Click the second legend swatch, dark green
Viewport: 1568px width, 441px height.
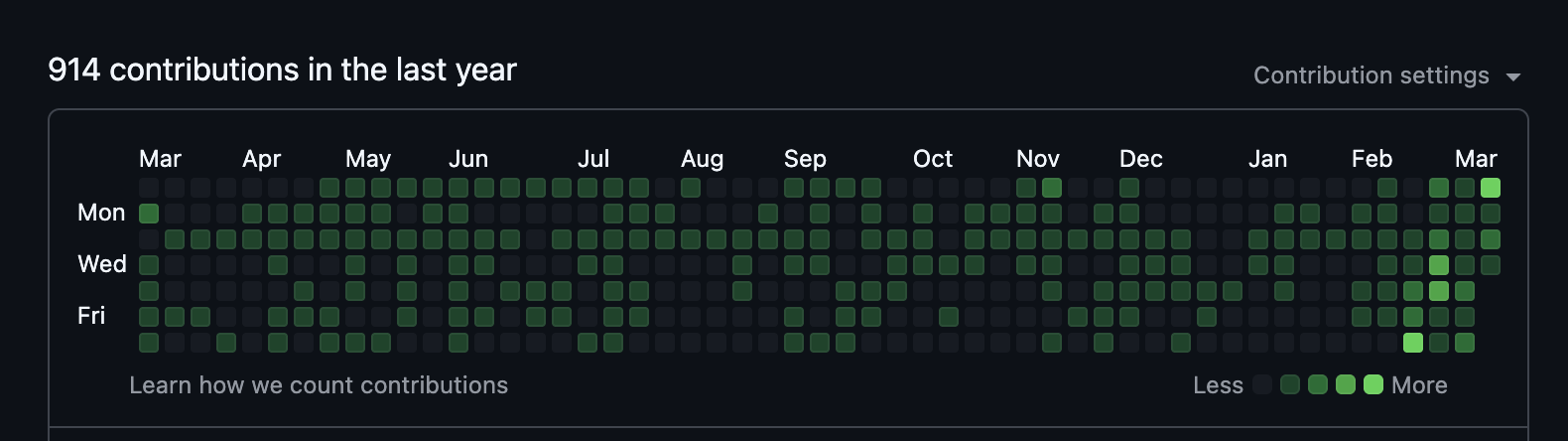[x=1290, y=384]
